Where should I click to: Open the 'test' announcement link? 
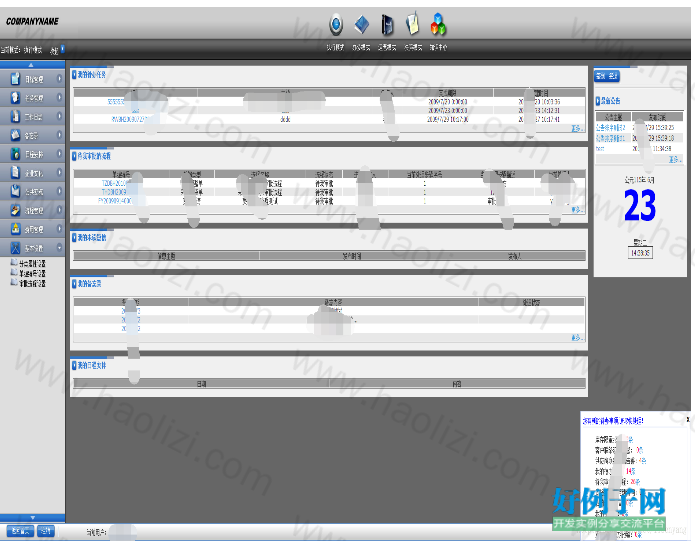point(600,148)
